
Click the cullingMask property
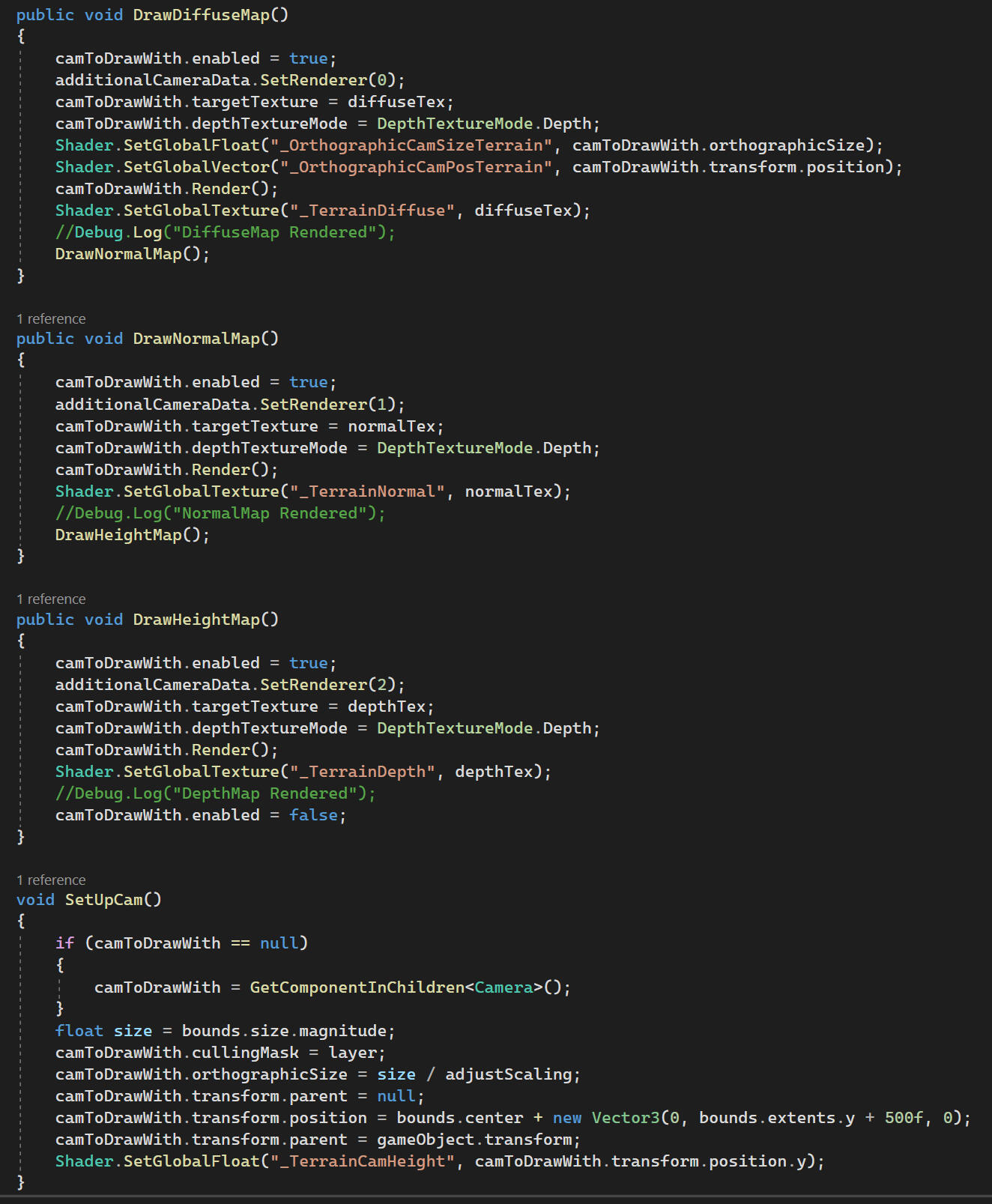tap(245, 1053)
